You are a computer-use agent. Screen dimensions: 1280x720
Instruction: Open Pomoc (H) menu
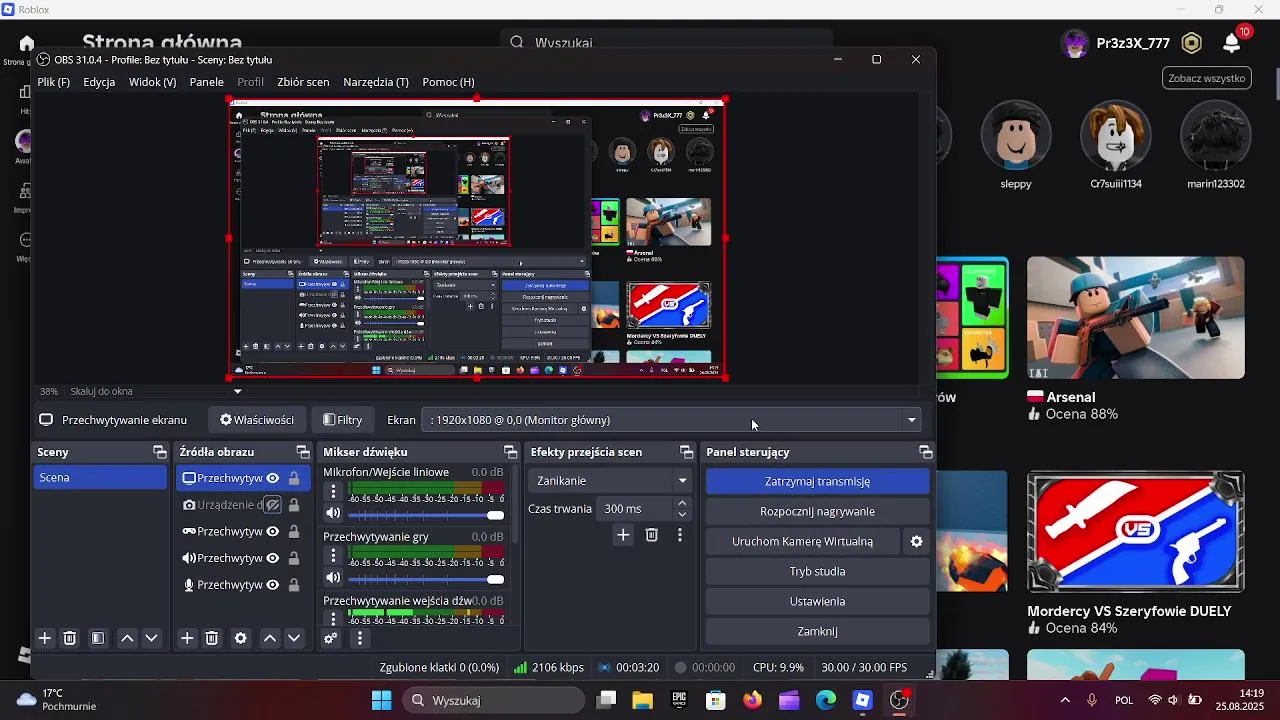tap(448, 82)
